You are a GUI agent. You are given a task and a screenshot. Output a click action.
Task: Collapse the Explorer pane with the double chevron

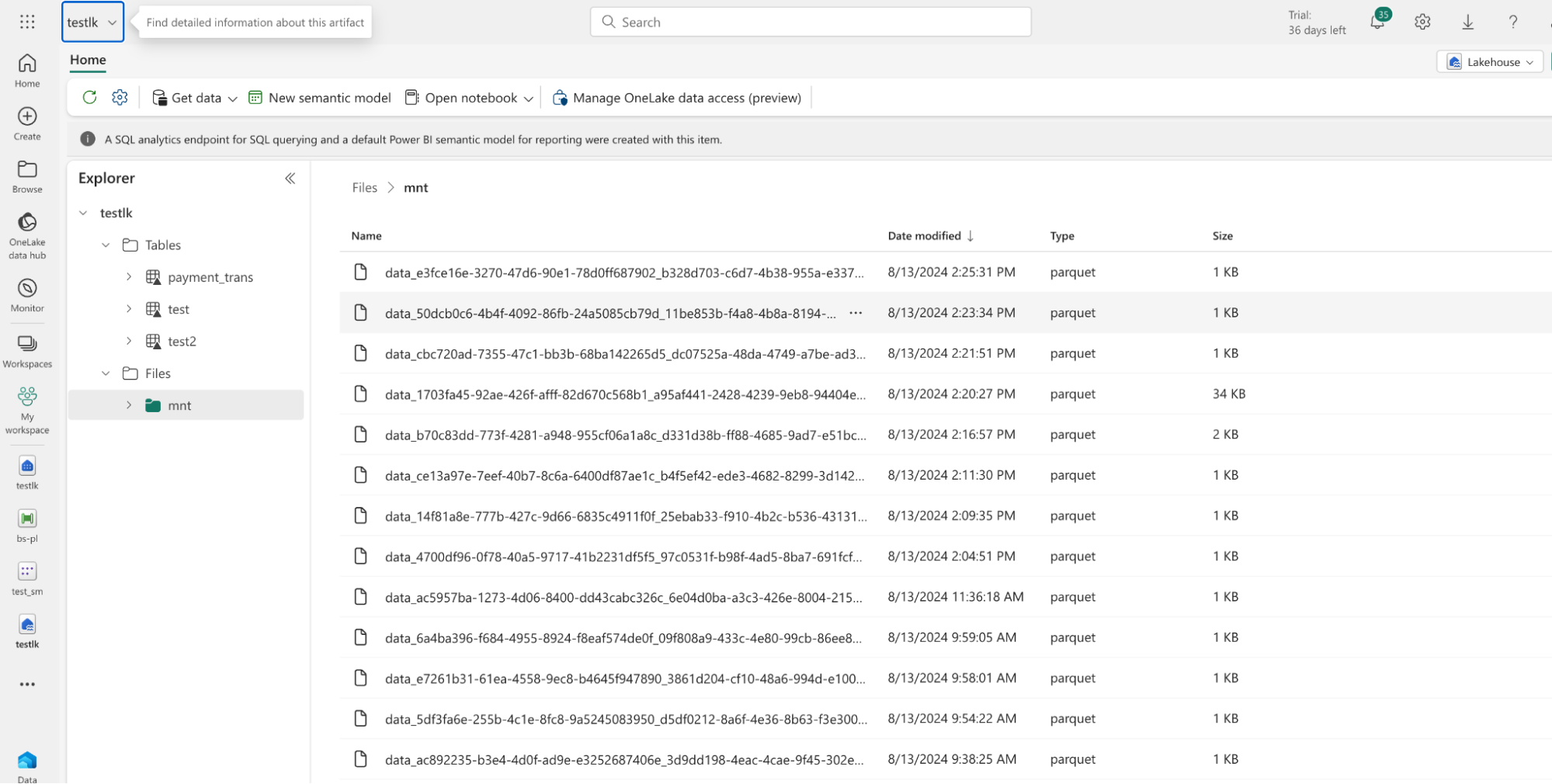click(x=290, y=179)
